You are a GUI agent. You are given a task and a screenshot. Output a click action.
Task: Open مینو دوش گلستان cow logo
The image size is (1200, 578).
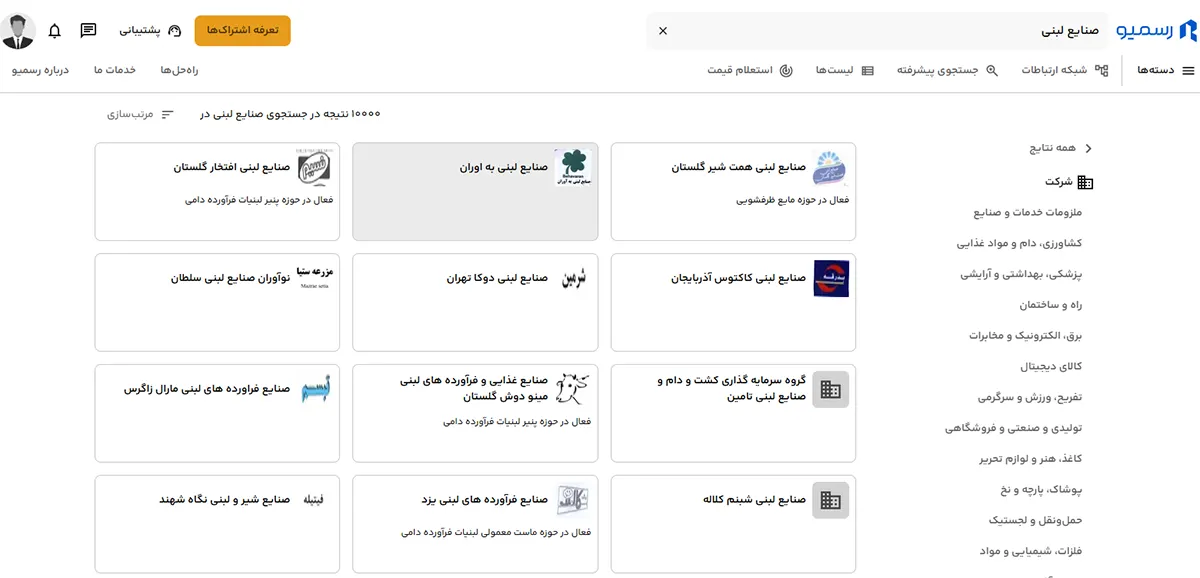(573, 388)
